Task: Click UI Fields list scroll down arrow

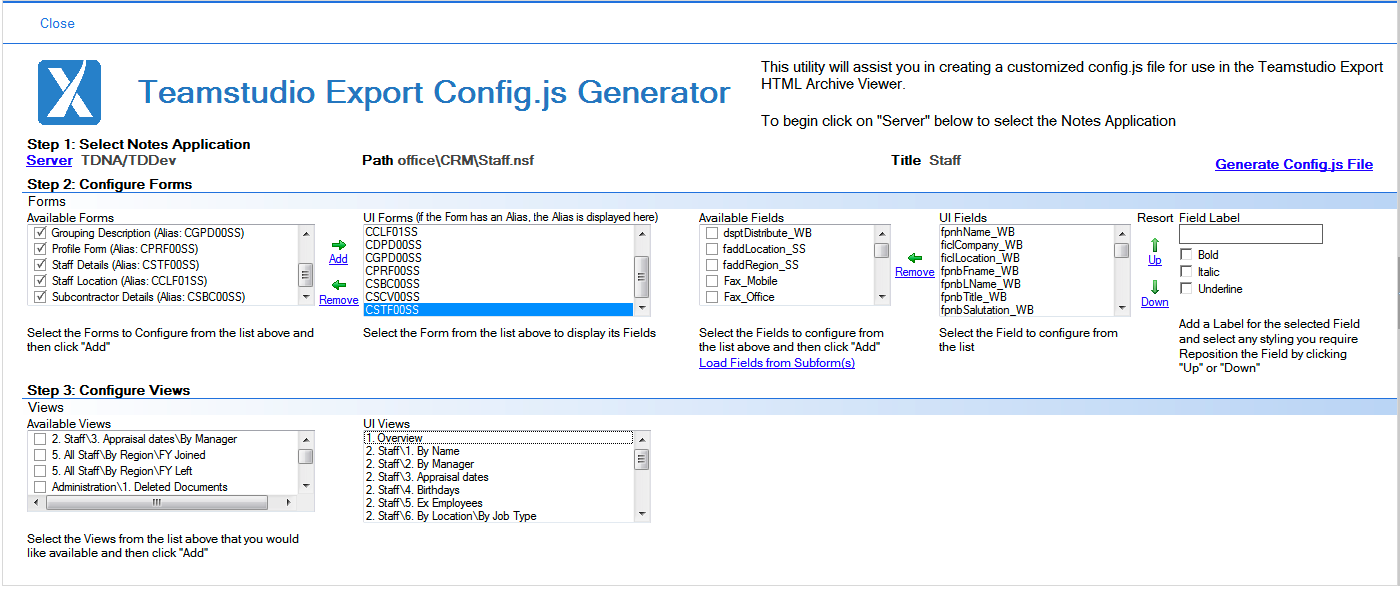Action: point(1122,309)
